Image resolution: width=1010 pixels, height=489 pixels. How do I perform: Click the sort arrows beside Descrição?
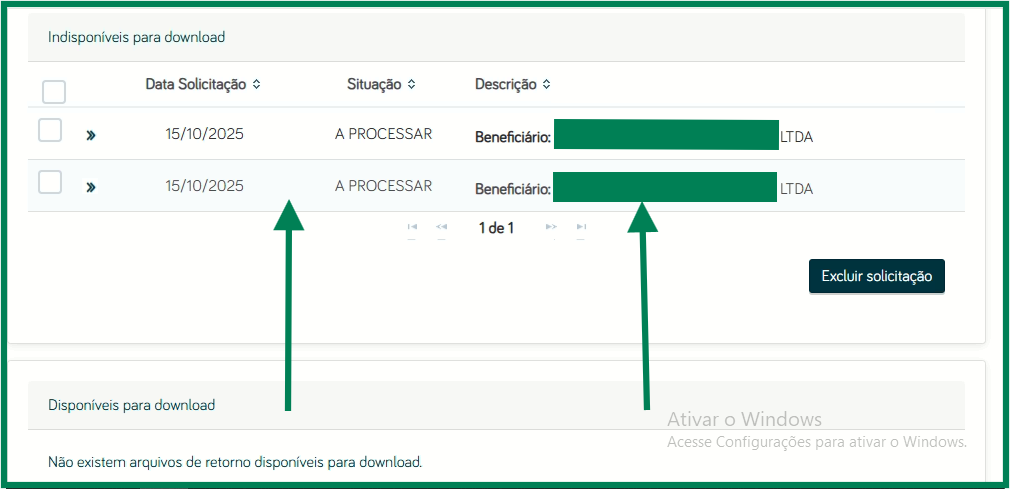[546, 85]
